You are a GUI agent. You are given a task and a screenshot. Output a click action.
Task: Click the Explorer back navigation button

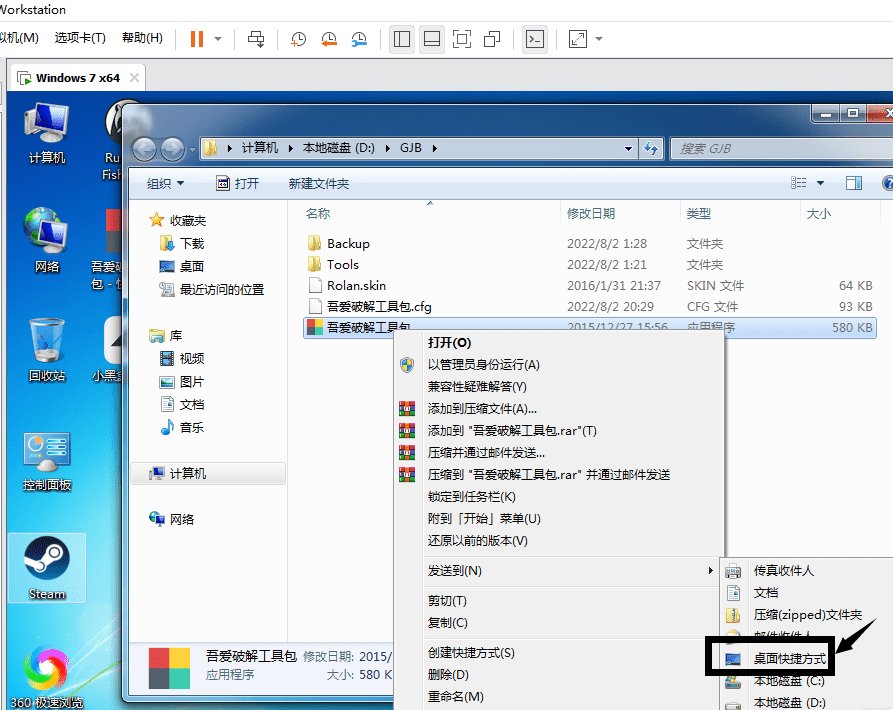pos(145,149)
